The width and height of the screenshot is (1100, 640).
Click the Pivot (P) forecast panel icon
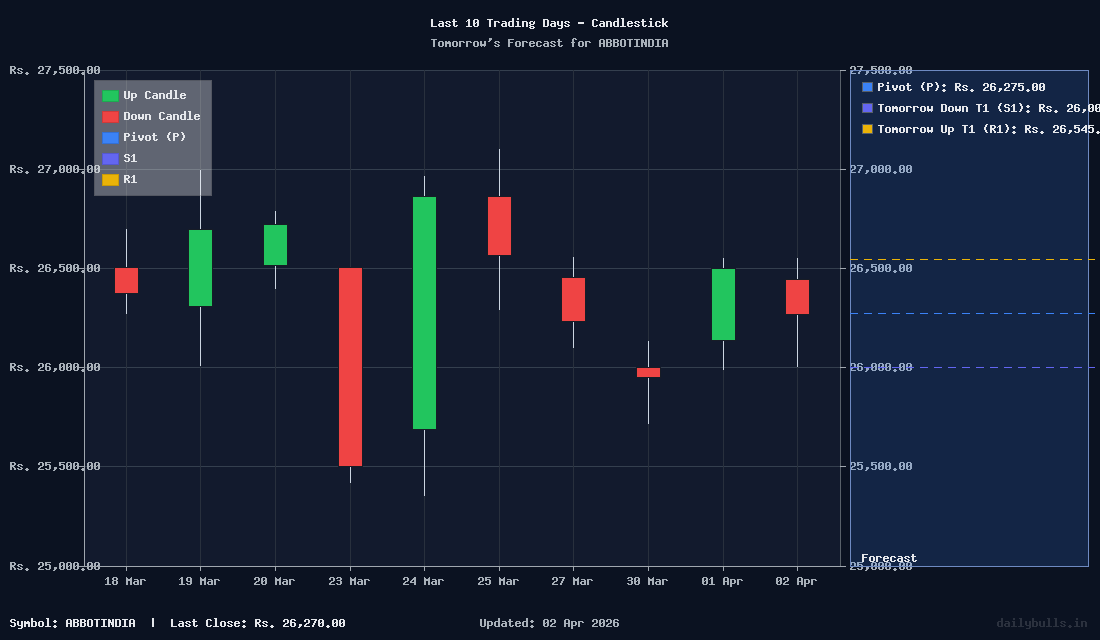866,87
